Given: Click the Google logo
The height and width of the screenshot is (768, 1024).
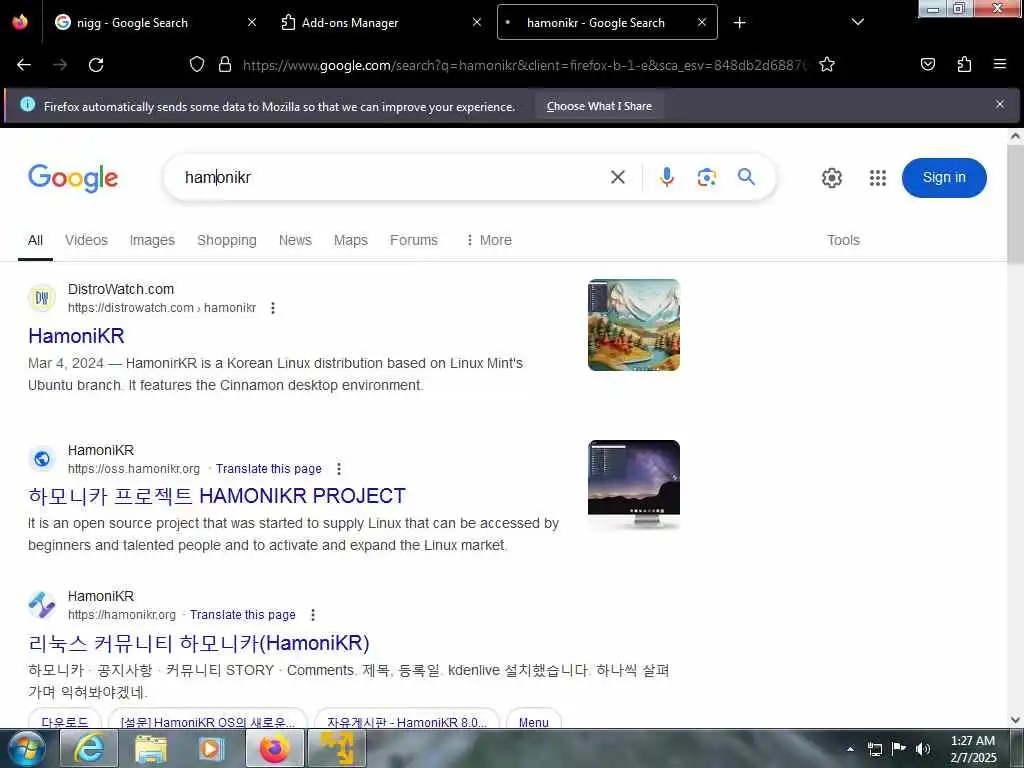Looking at the screenshot, I should (73, 178).
